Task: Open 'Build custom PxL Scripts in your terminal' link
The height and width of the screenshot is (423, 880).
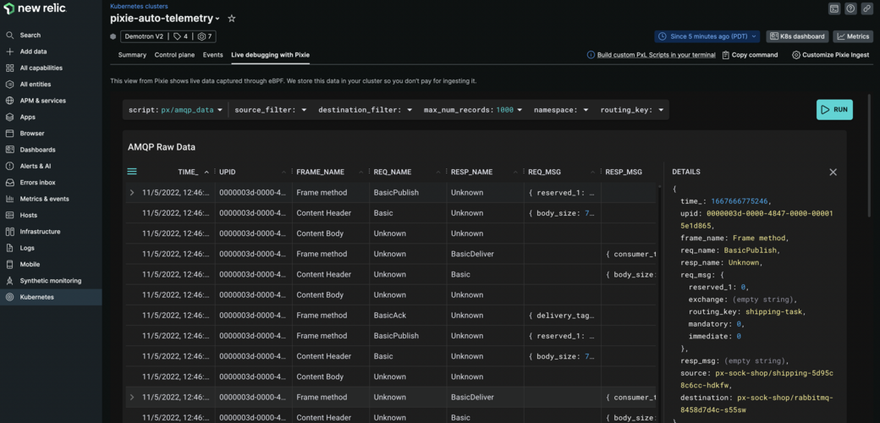Action: click(x=655, y=55)
